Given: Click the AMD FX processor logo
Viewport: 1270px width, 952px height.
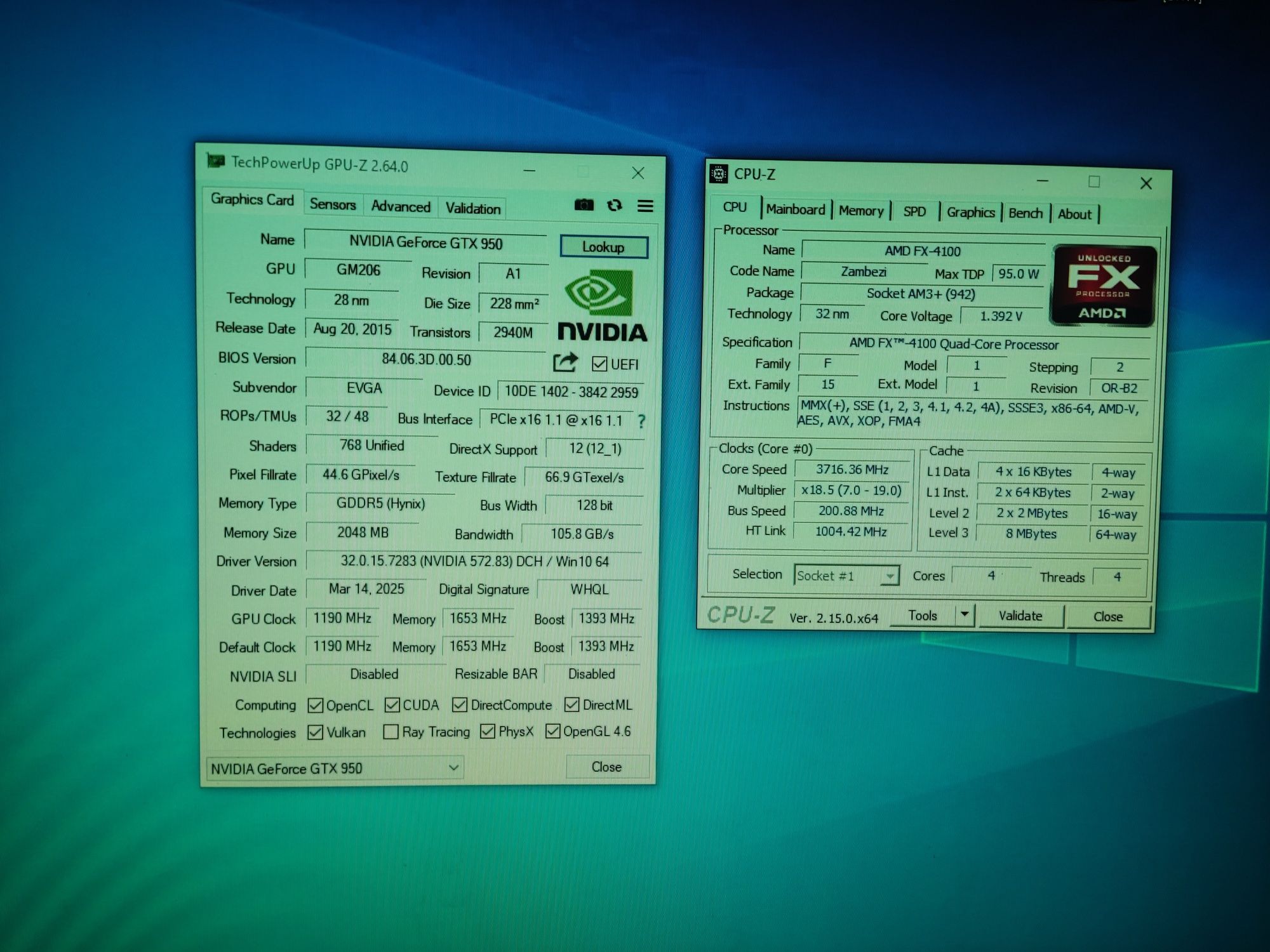Looking at the screenshot, I should 1103,286.
